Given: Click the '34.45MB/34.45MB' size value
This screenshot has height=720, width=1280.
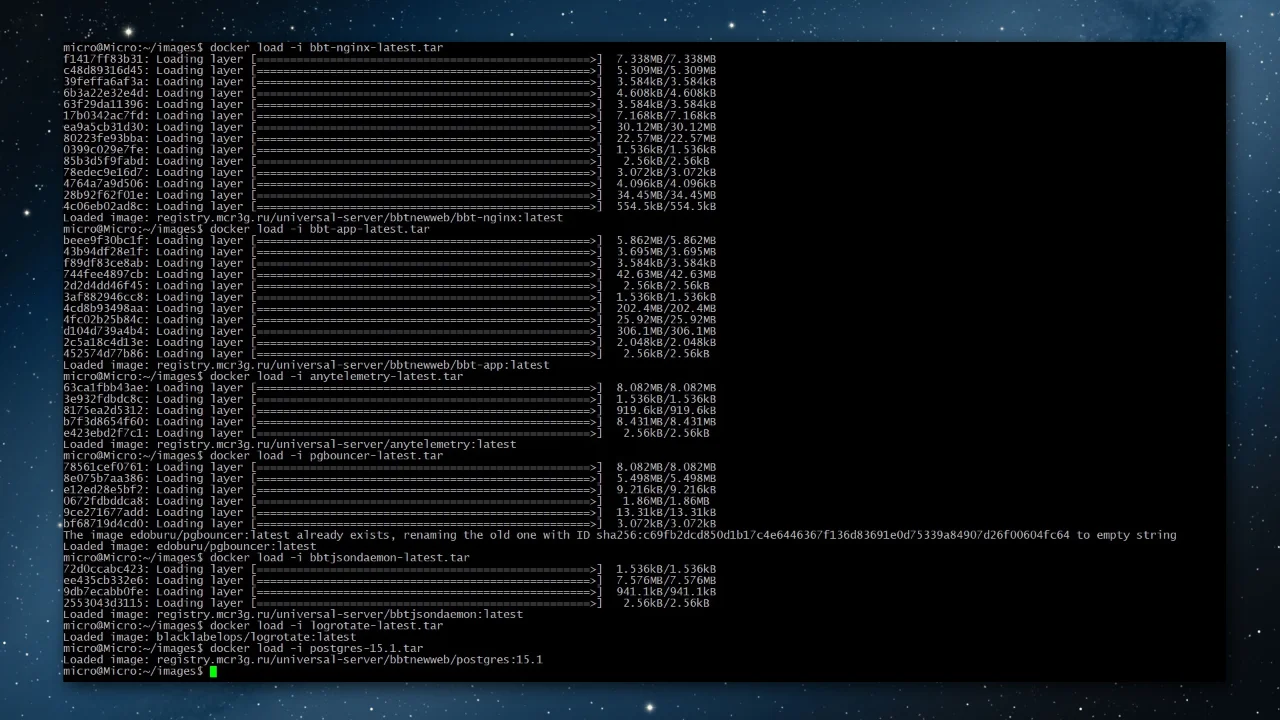Looking at the screenshot, I should click(666, 195).
